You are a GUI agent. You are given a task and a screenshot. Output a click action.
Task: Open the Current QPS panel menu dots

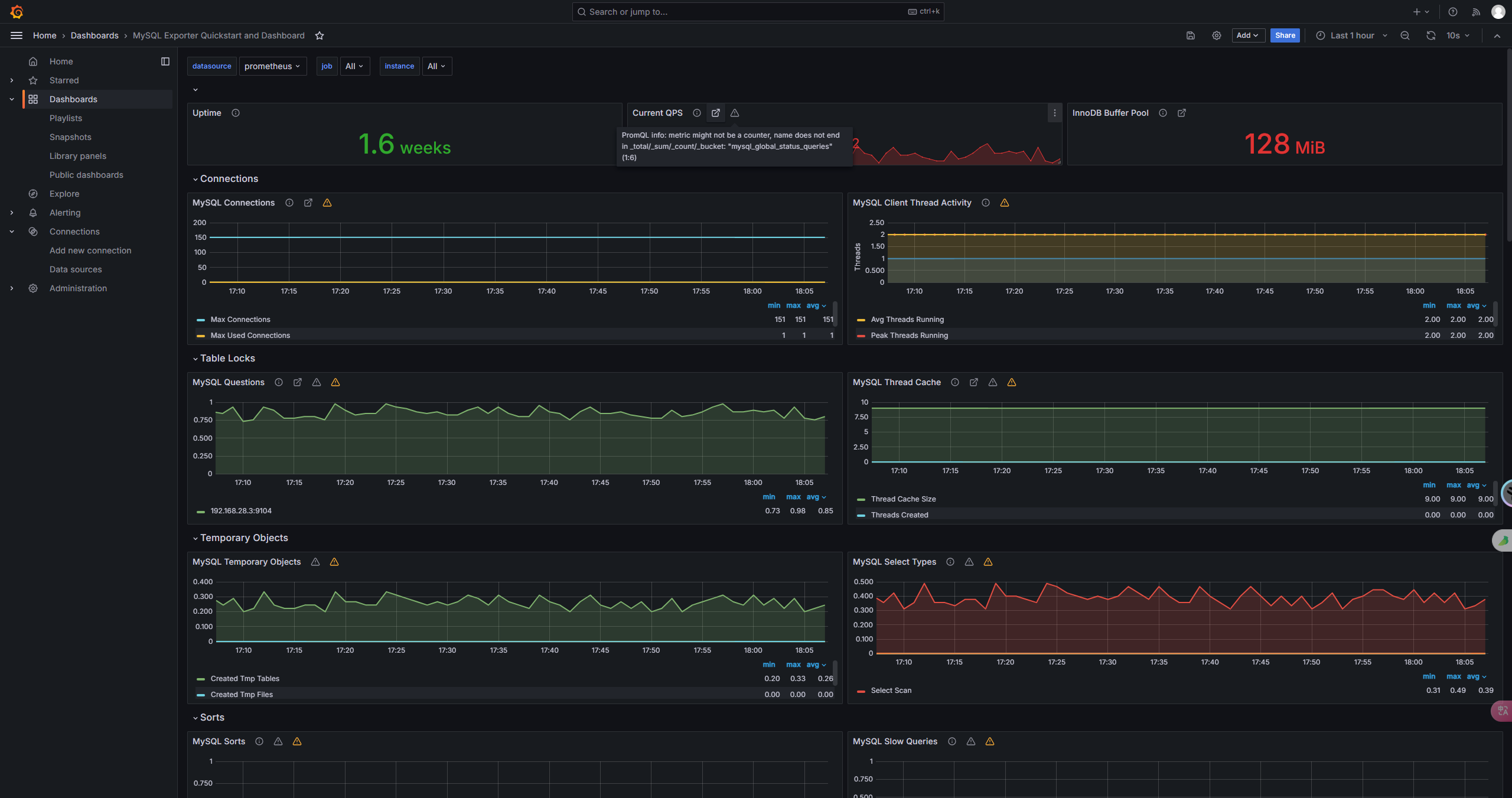(1054, 113)
